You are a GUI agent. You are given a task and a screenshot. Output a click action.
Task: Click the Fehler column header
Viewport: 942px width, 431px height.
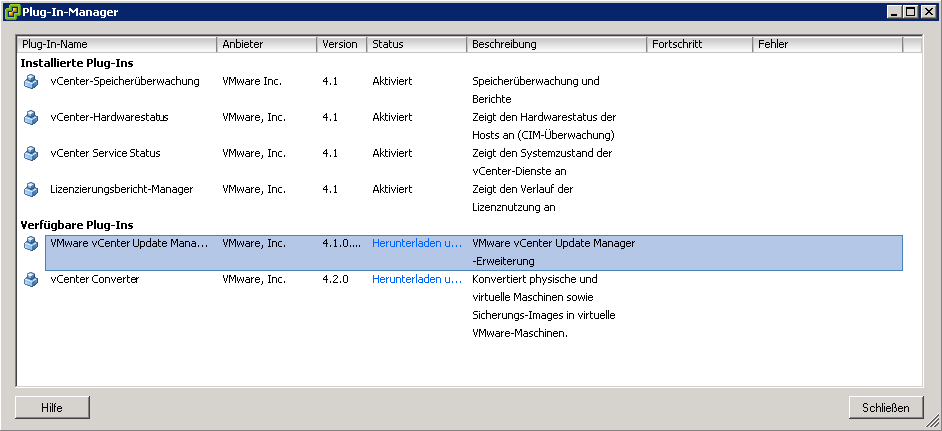pyautogui.click(x=827, y=45)
